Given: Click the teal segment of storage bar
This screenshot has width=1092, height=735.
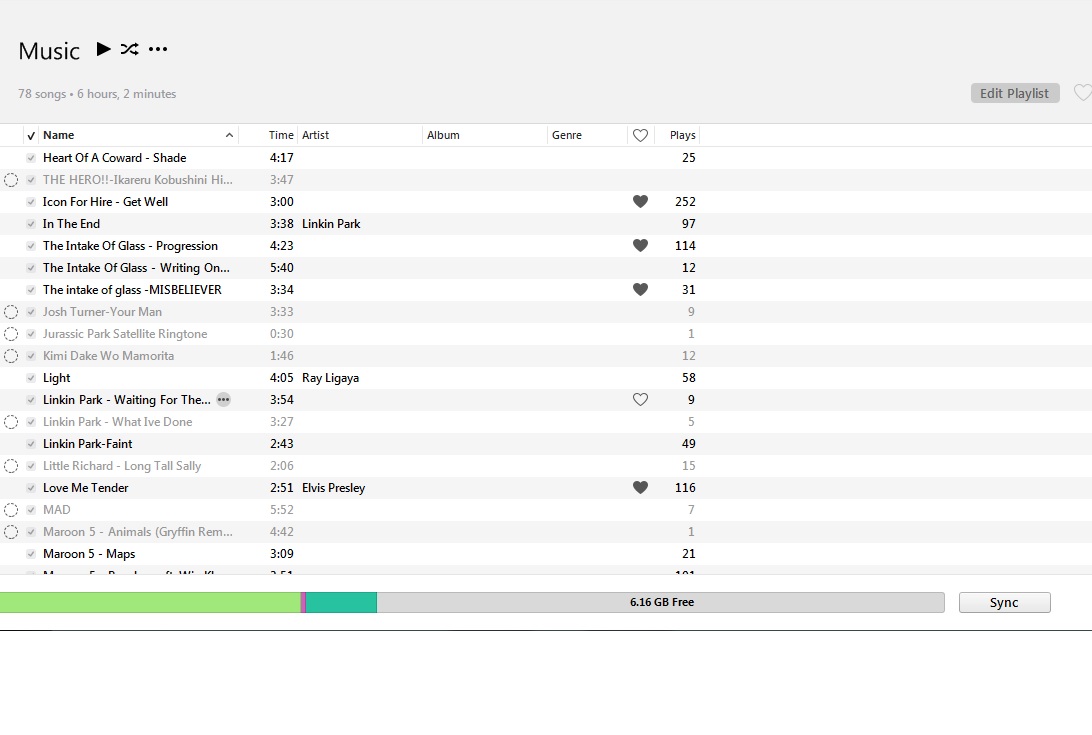Looking at the screenshot, I should pos(341,603).
